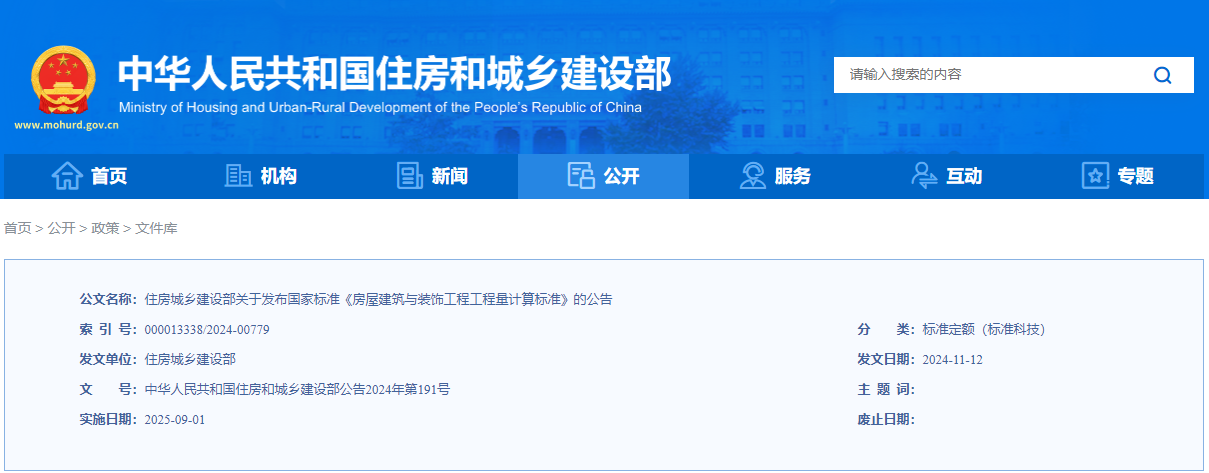This screenshot has width=1209, height=473.
Task: Focus the 请输入搜索的内容 search field
Action: coord(990,75)
